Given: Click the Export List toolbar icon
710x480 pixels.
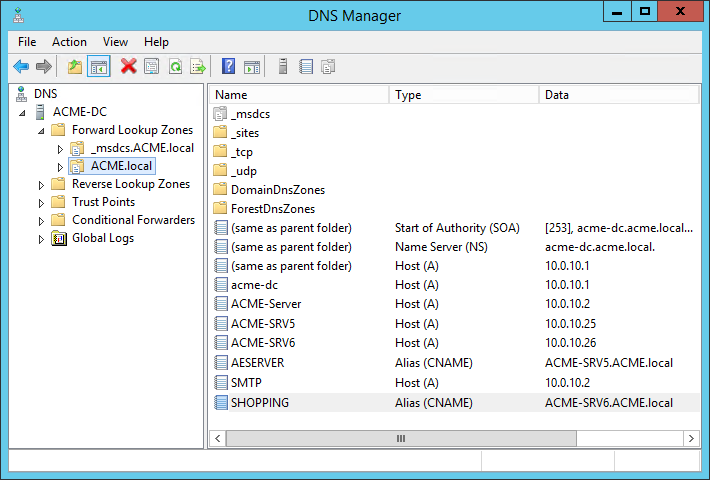Looking at the screenshot, I should click(x=198, y=67).
